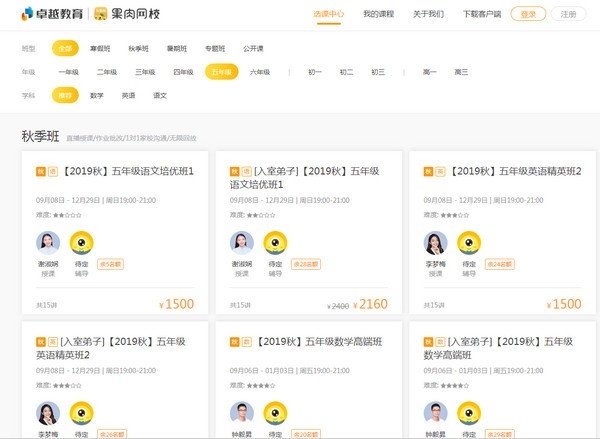600x439 pixels.
Task: Click the mascot tutor avatar in 入室弟子 语文培优班1 card
Action: (x=275, y=243)
